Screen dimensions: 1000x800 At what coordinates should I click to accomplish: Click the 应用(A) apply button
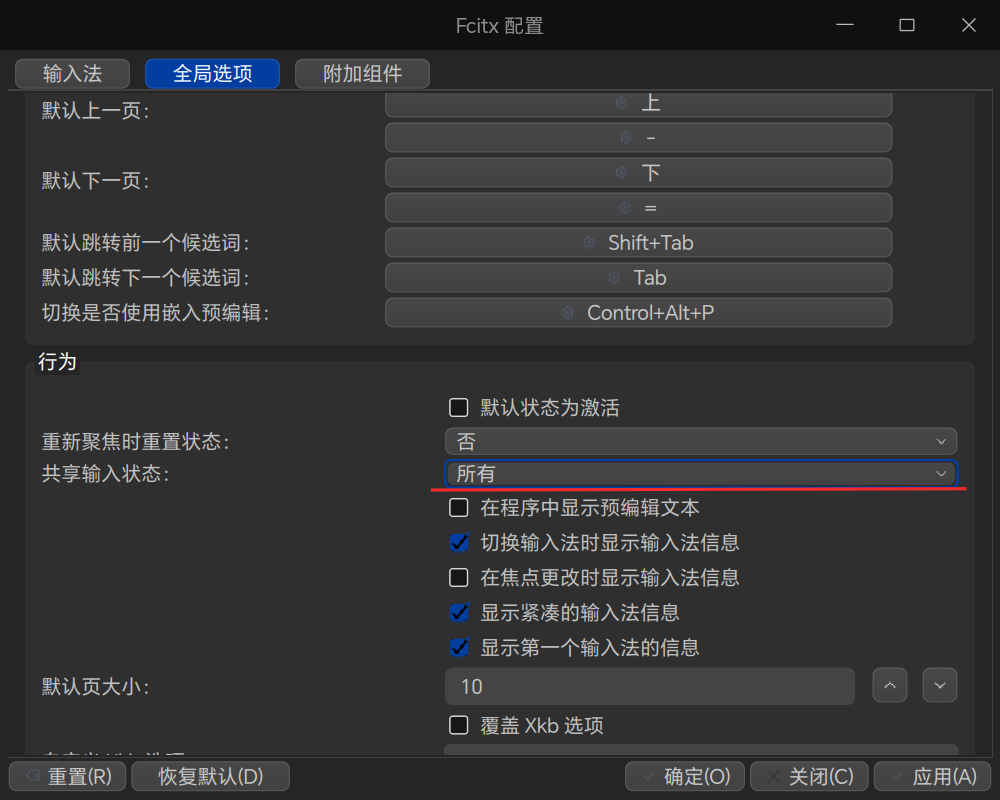click(x=932, y=776)
